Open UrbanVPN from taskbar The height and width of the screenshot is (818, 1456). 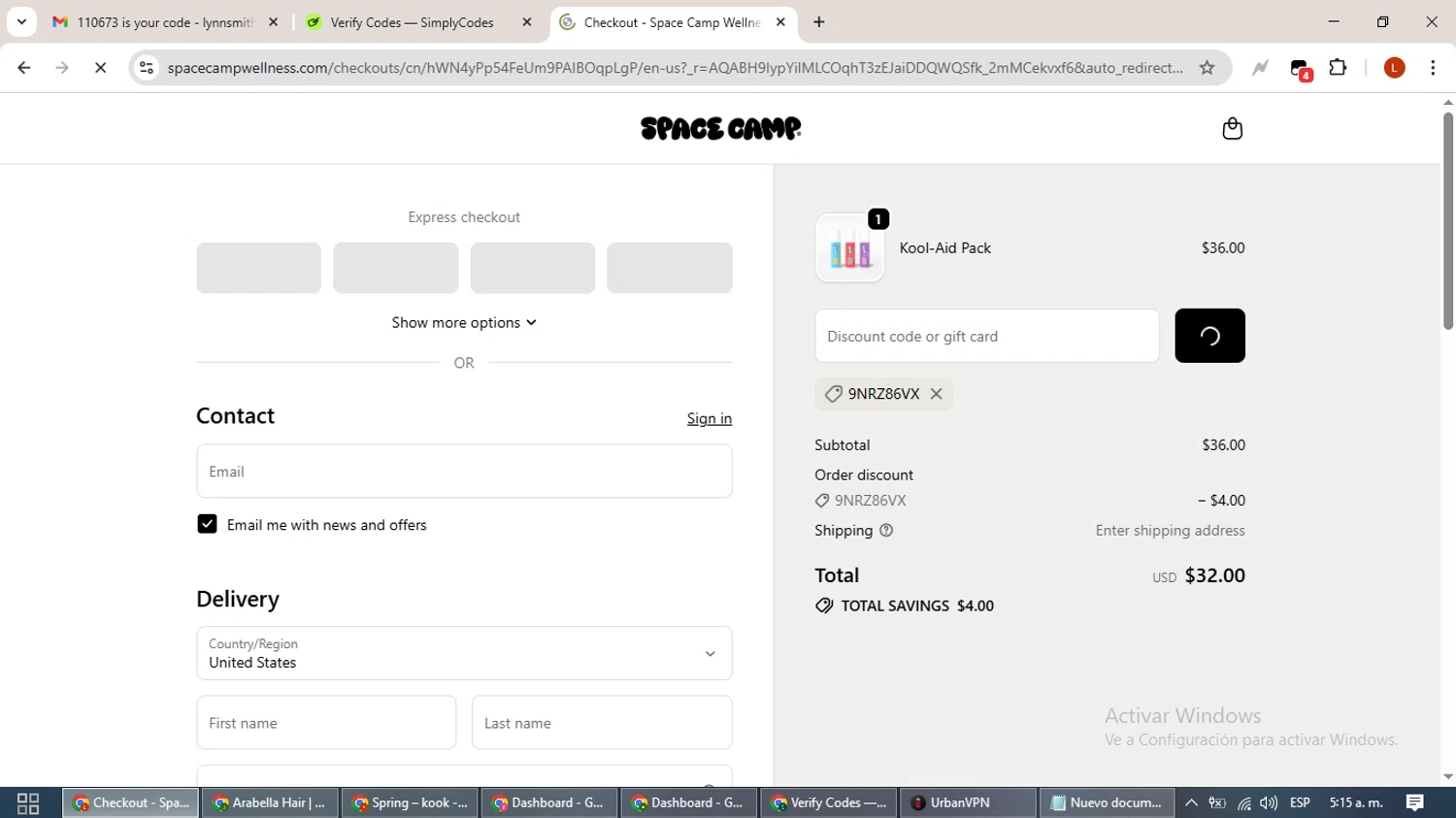point(968,802)
